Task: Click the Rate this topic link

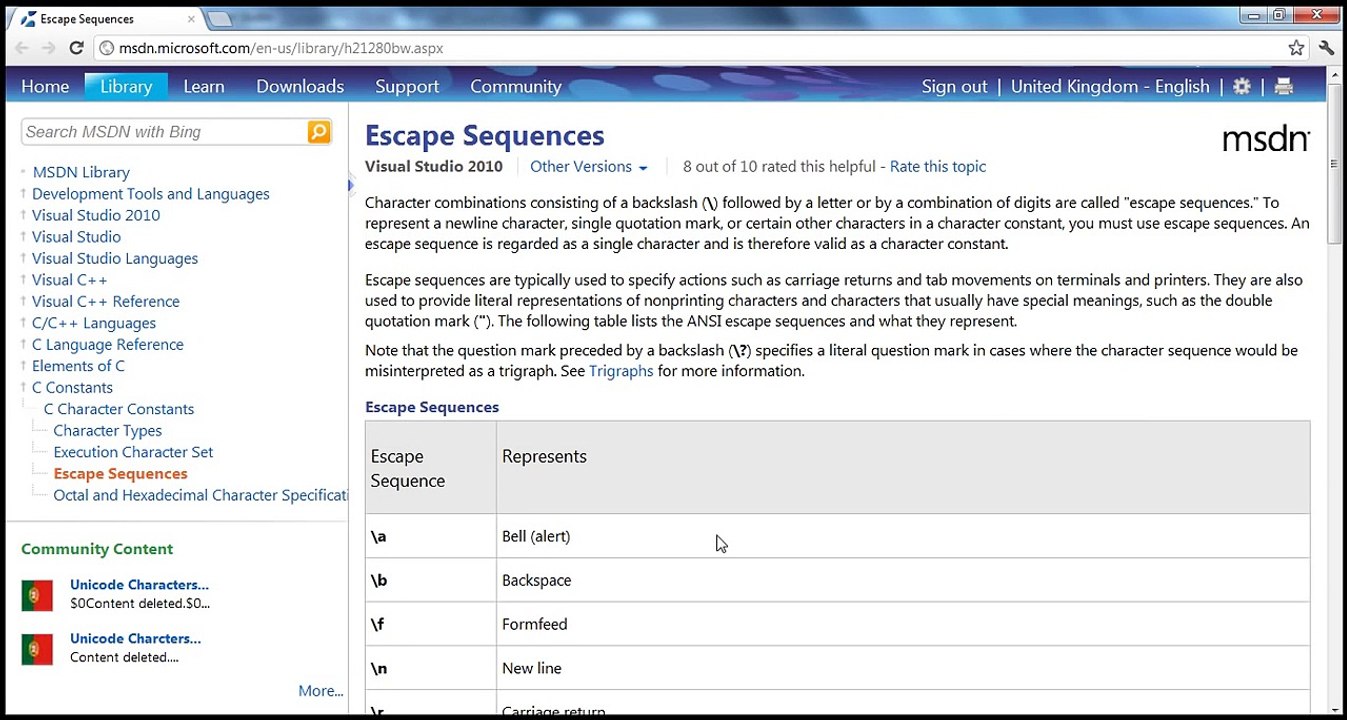Action: click(x=938, y=167)
